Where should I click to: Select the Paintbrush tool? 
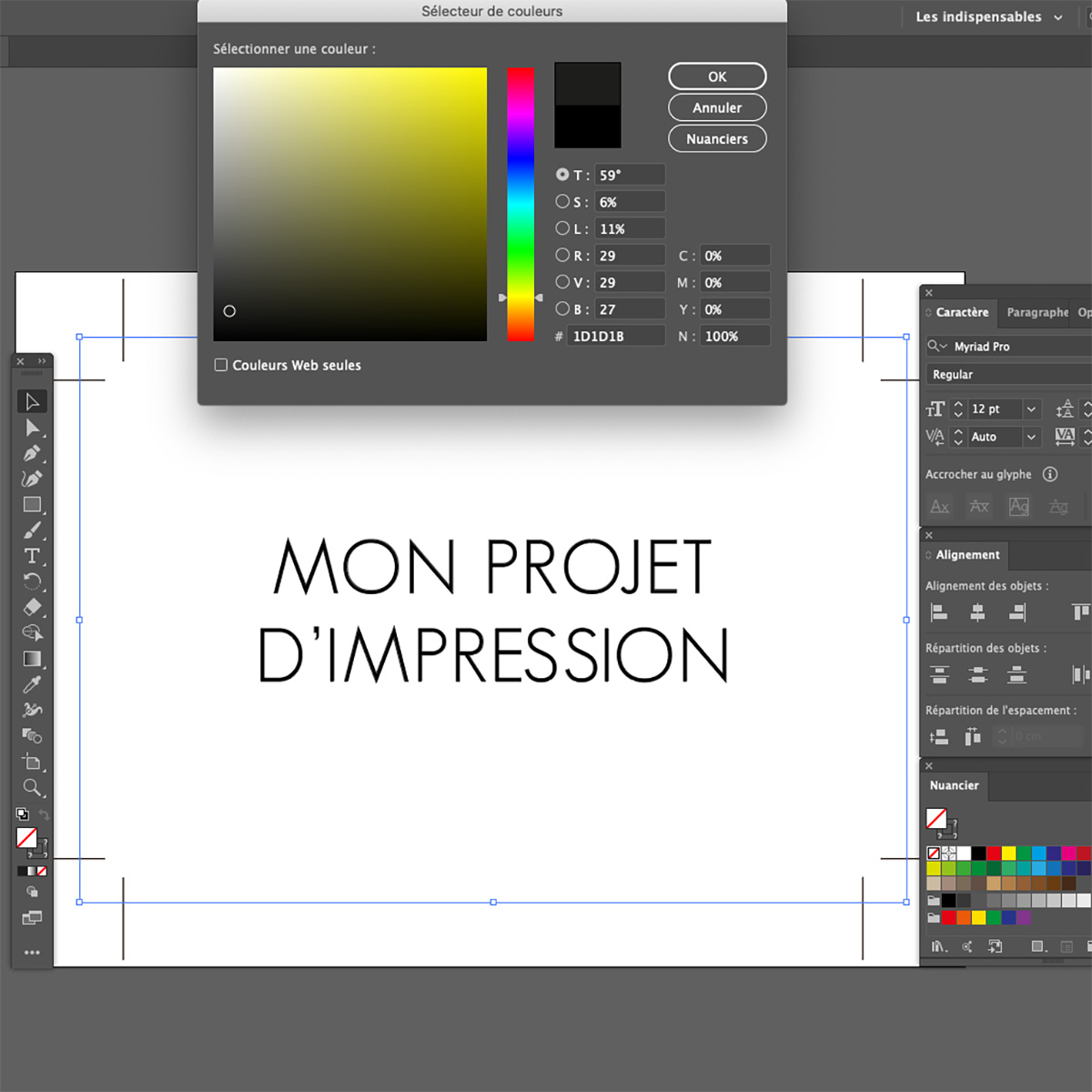coord(32,531)
